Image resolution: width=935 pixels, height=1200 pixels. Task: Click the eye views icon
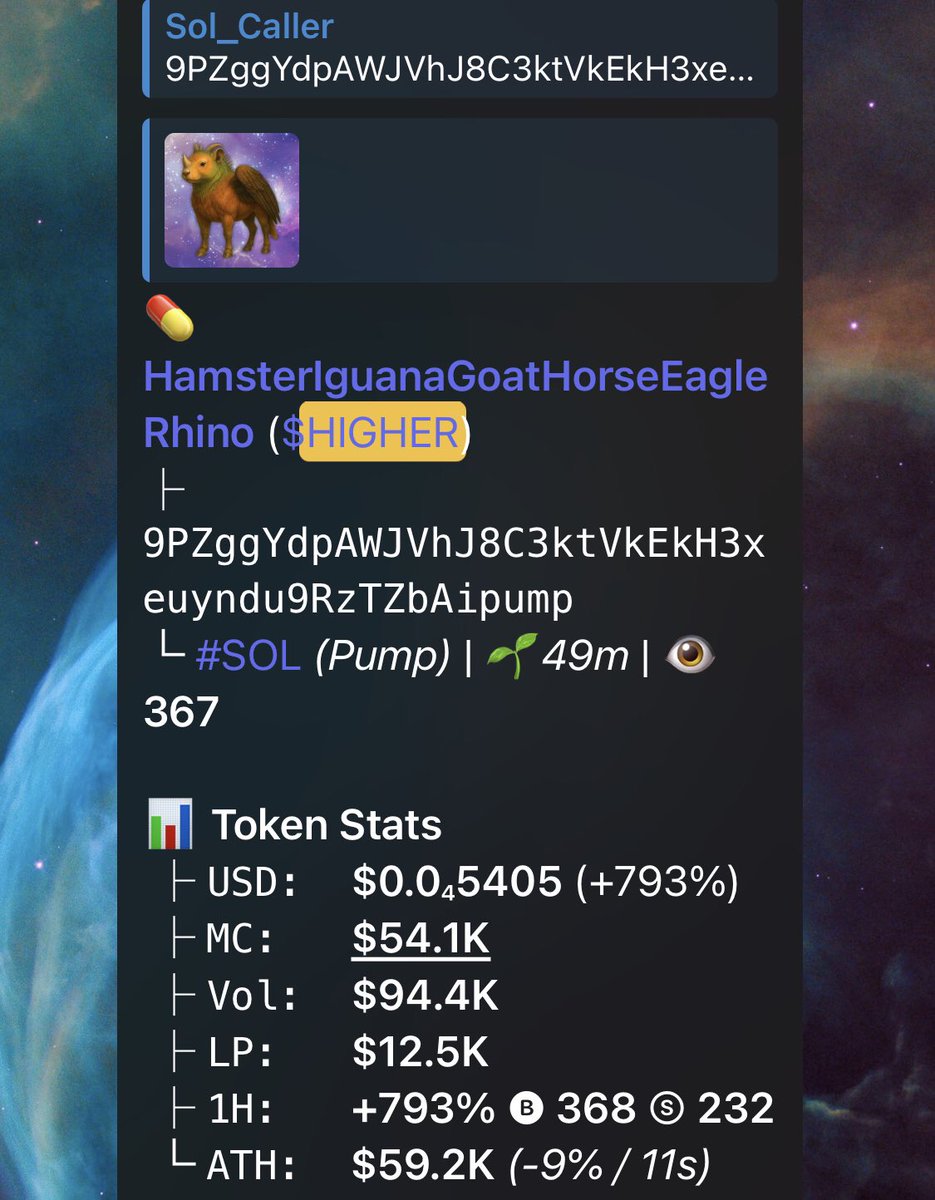point(690,656)
